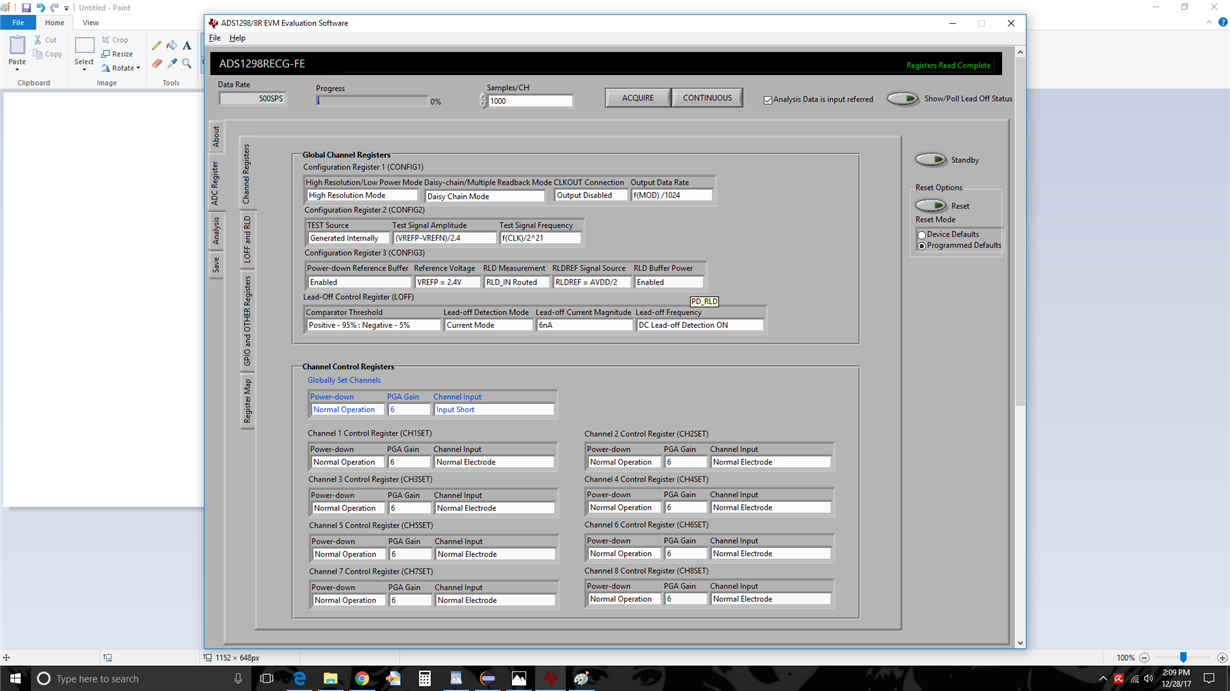Click the File button in Paint
The width and height of the screenshot is (1230, 691).
18,22
